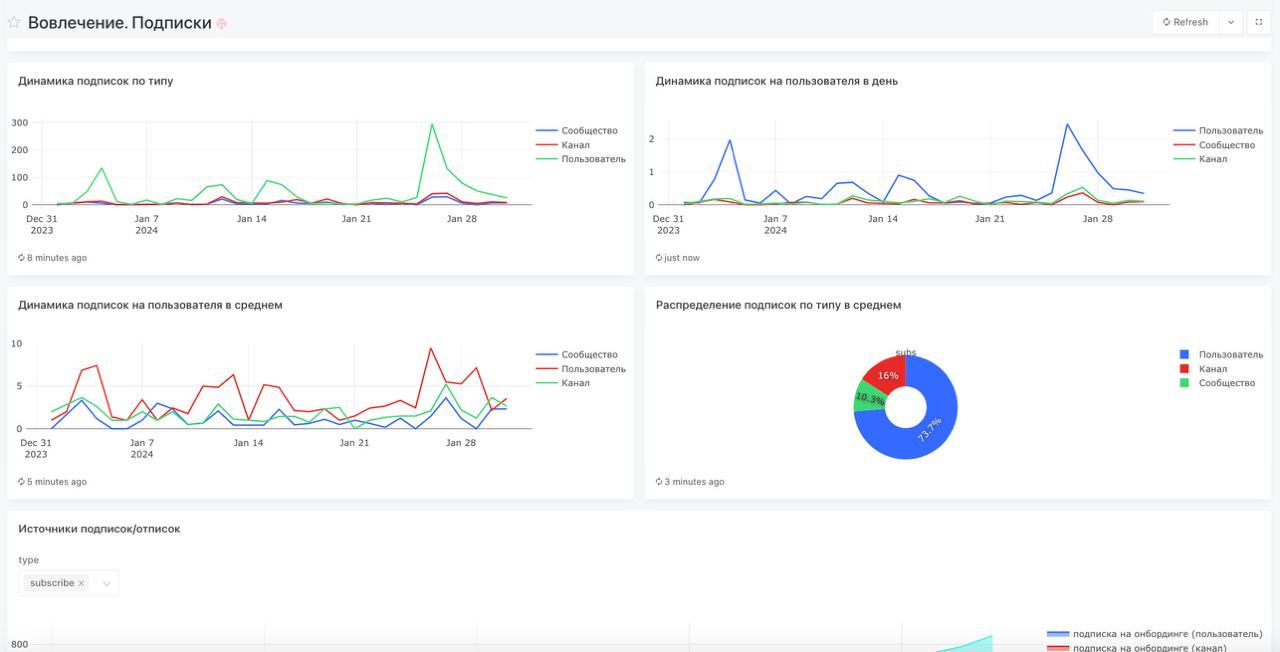
Task: Open the refresh interval dropdown arrow
Action: (1230, 22)
